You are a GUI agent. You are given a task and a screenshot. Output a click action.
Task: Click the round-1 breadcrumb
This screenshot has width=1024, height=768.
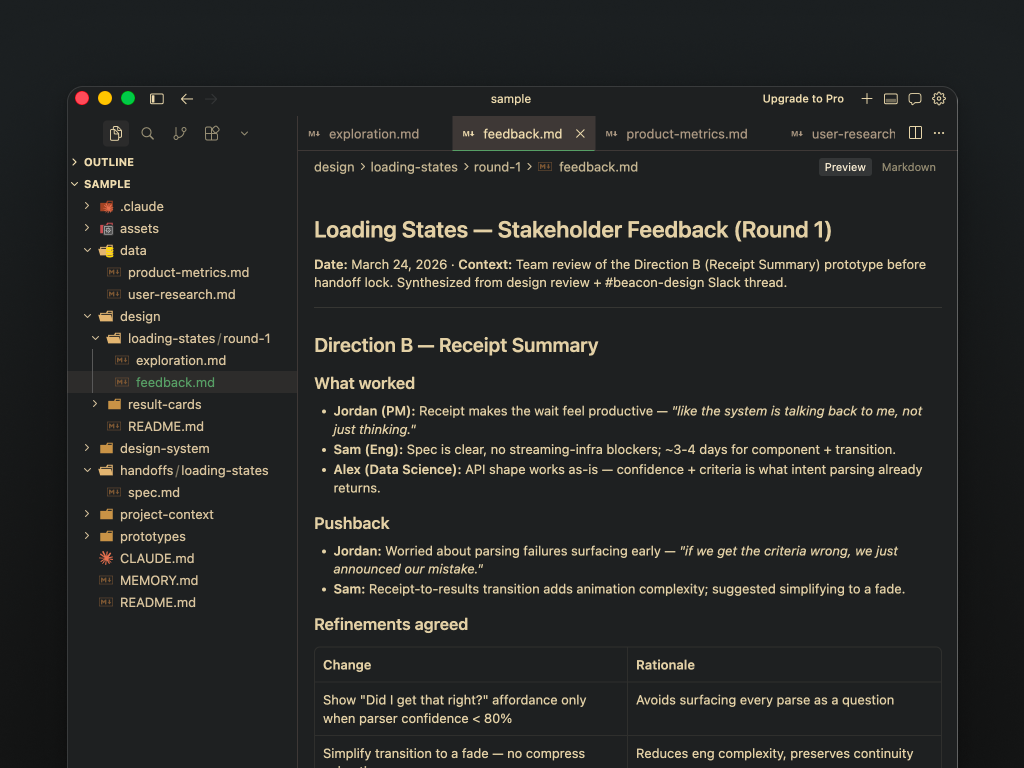(x=497, y=167)
